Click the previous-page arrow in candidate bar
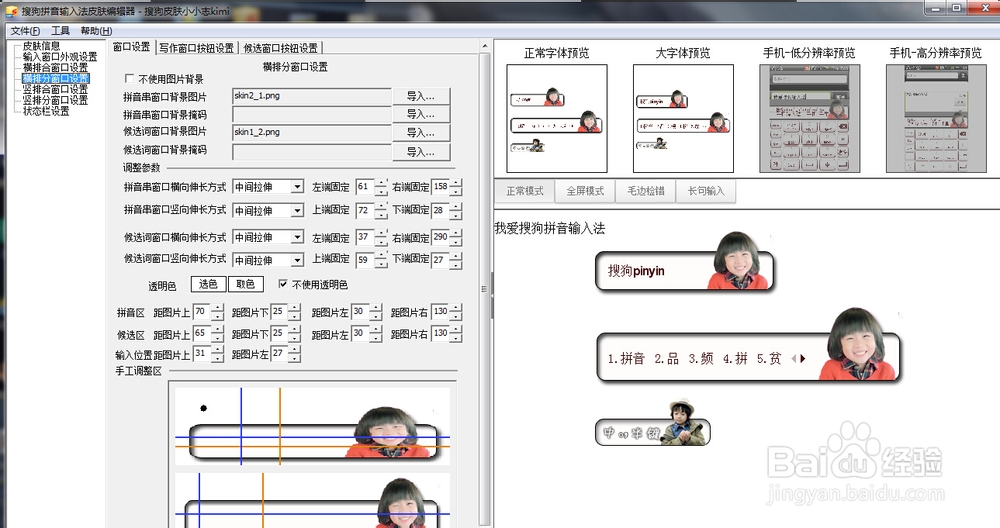This screenshot has height=528, width=1000. [x=794, y=359]
